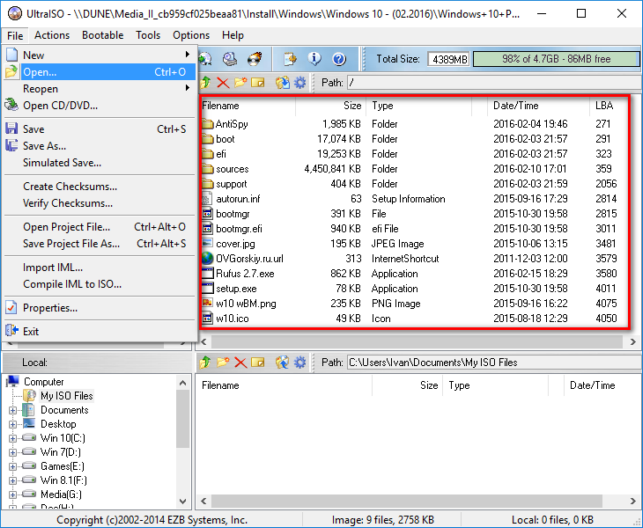
Task: Click New Folder icon in Local toolbar
Action: (223, 362)
